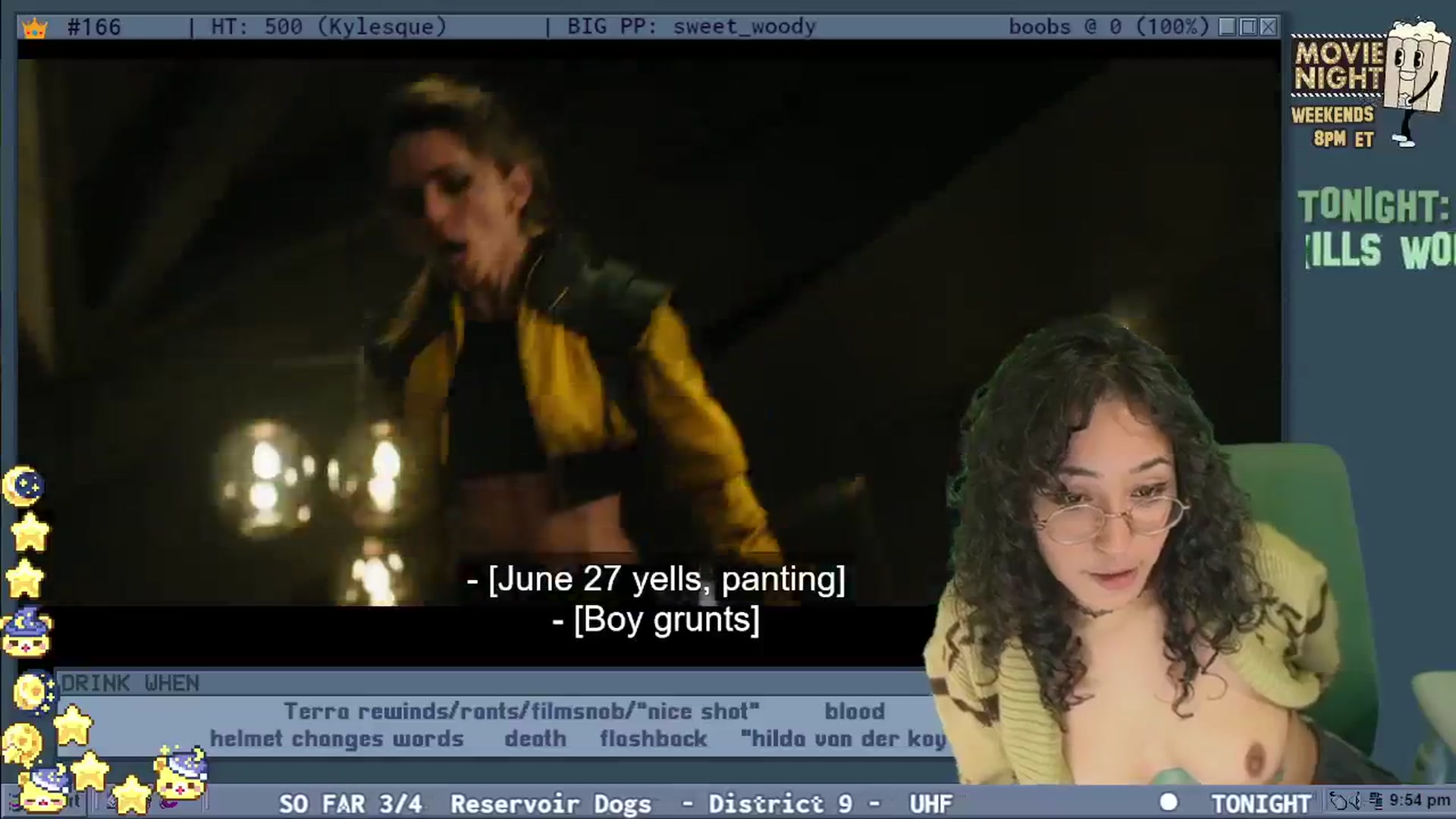1456x819 pixels.
Task: Select the '#166' stream number
Action: pos(94,27)
